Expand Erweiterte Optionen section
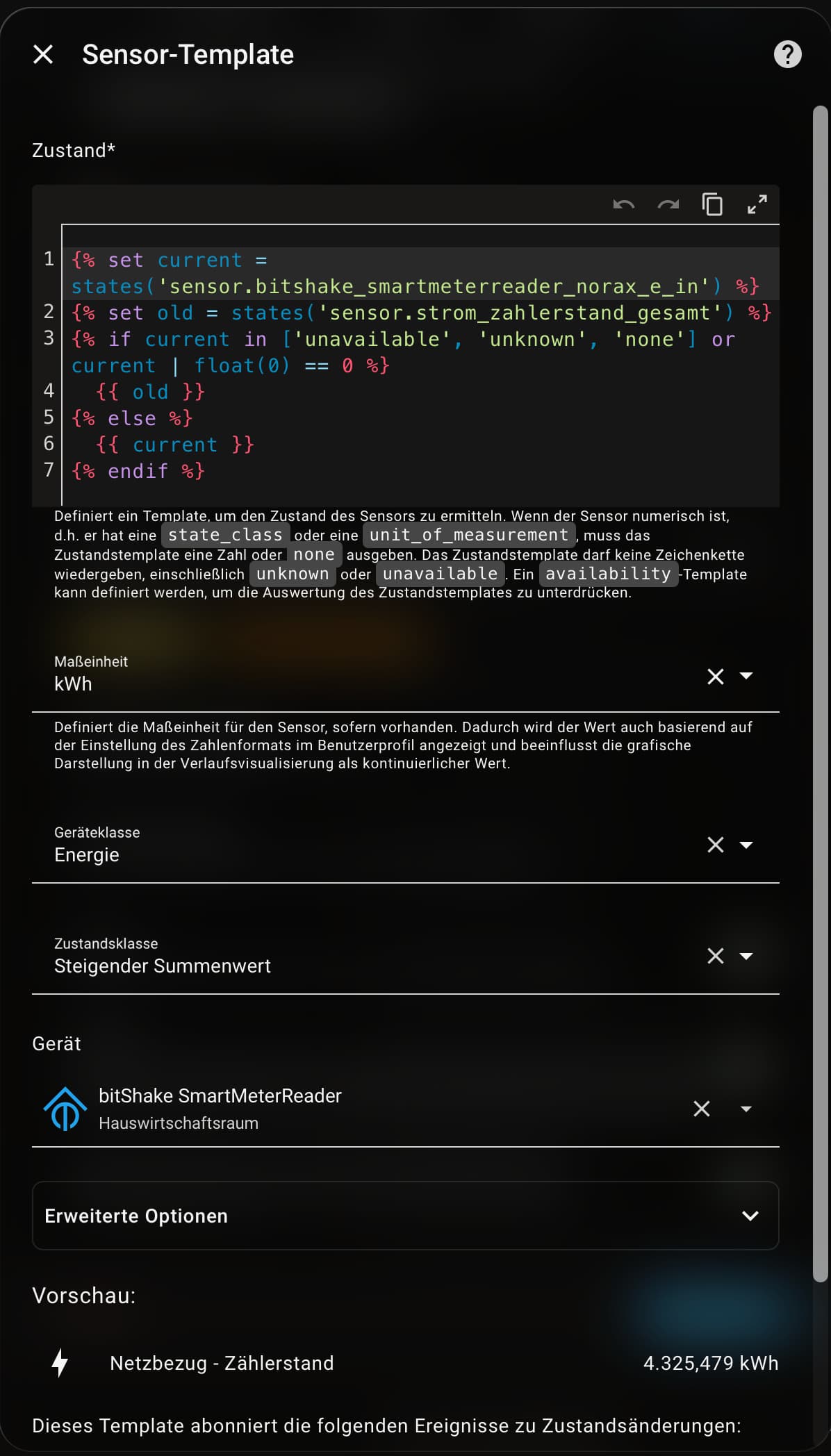 pos(406,1216)
